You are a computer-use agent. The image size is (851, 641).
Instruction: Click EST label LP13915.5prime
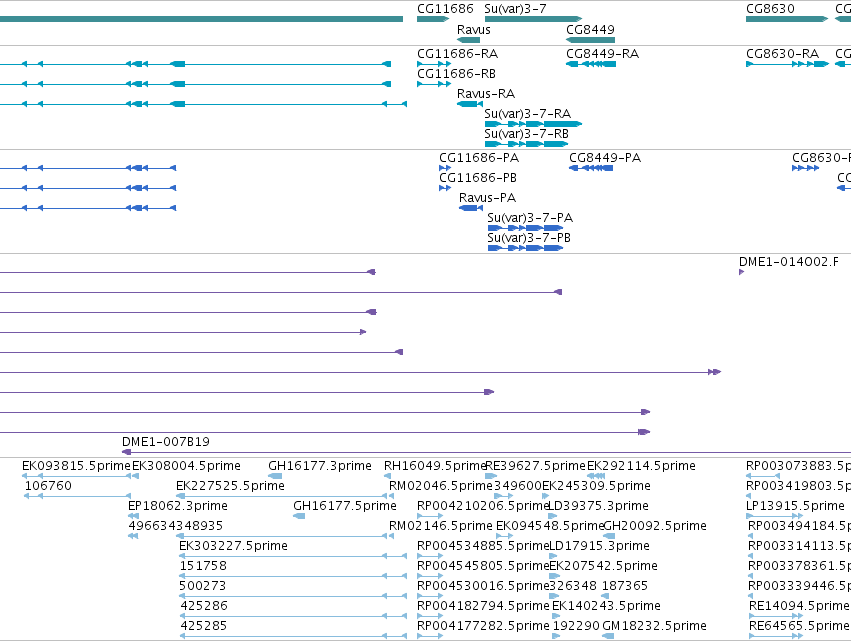click(795, 506)
